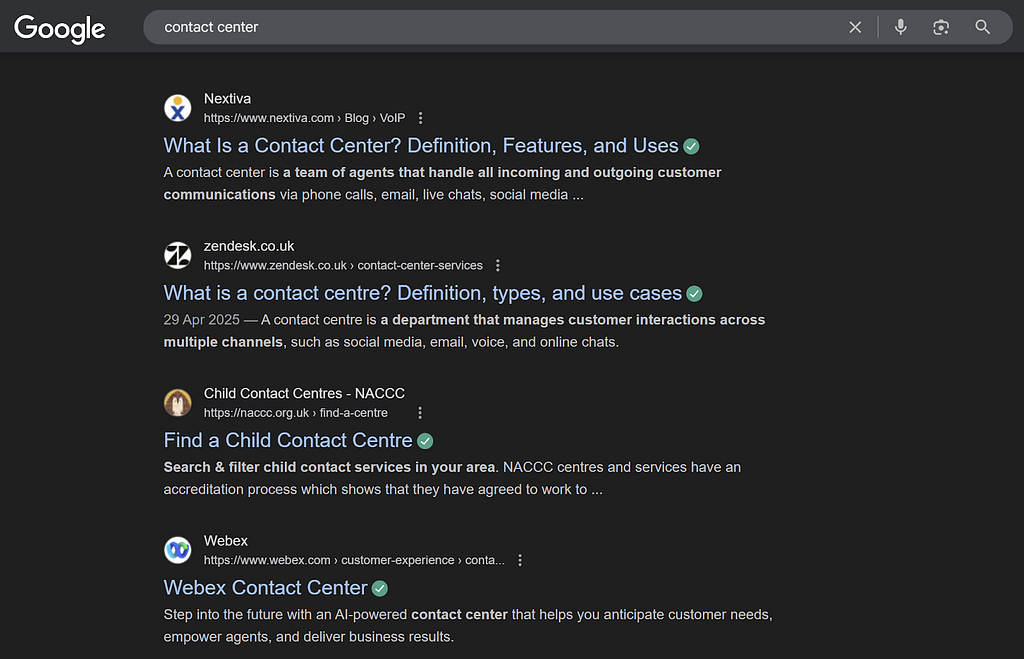Open 'Webex Contact Center' result link

coord(265,588)
